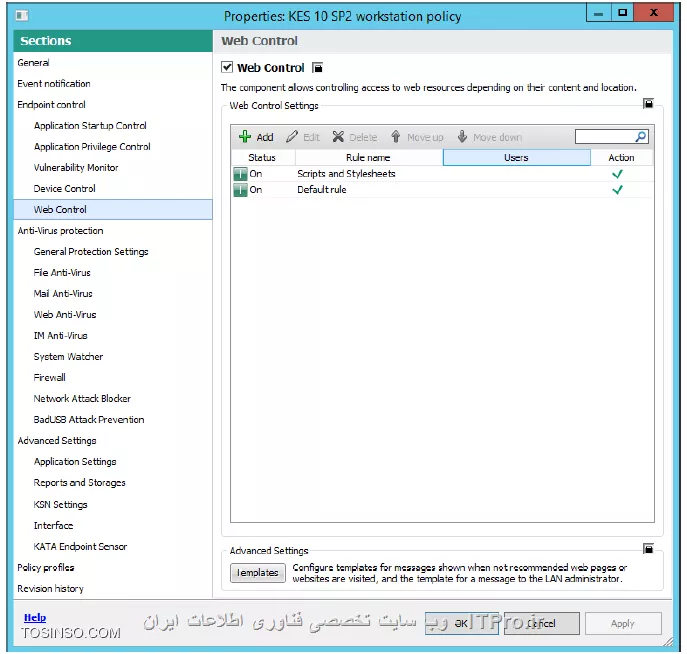Click the Apply button

[x=623, y=623]
